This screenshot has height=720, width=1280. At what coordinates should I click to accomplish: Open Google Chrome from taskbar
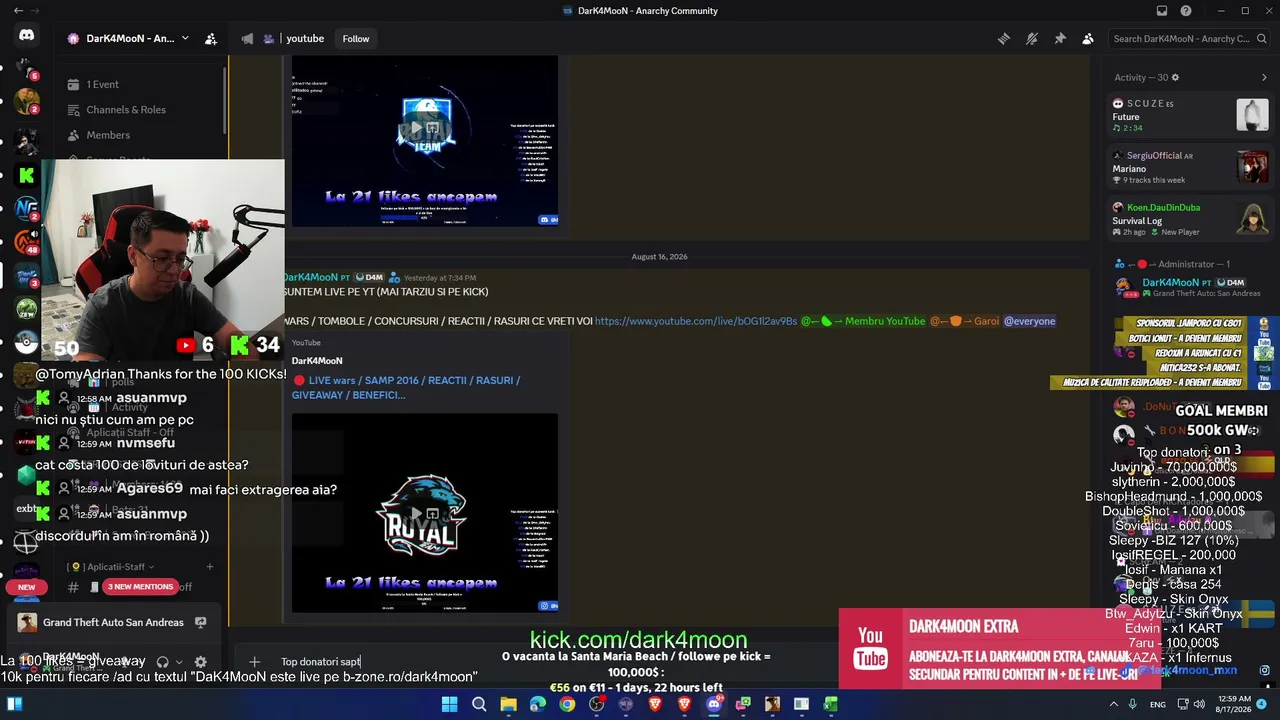(567, 705)
